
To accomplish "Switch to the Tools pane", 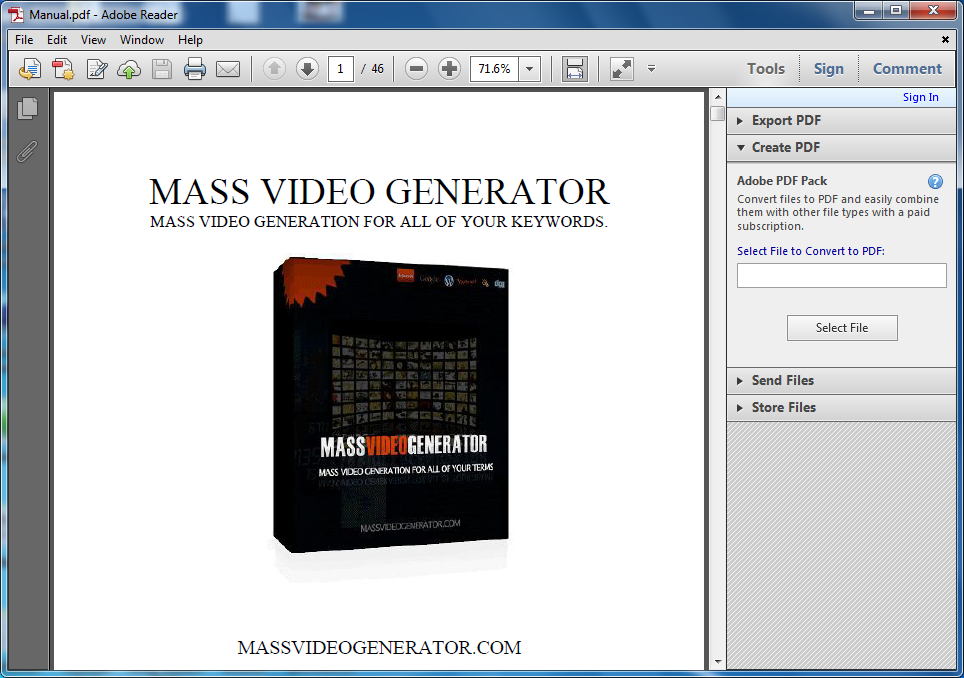I will (765, 69).
